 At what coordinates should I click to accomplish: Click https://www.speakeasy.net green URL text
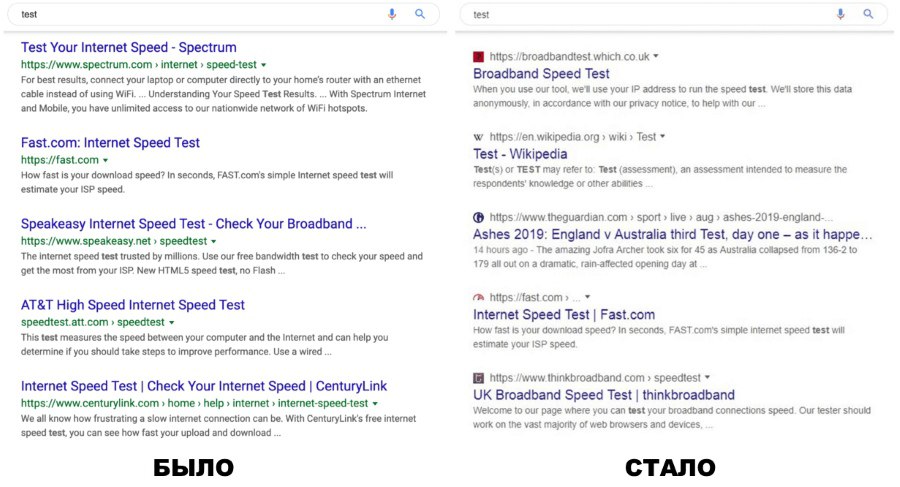(86, 241)
